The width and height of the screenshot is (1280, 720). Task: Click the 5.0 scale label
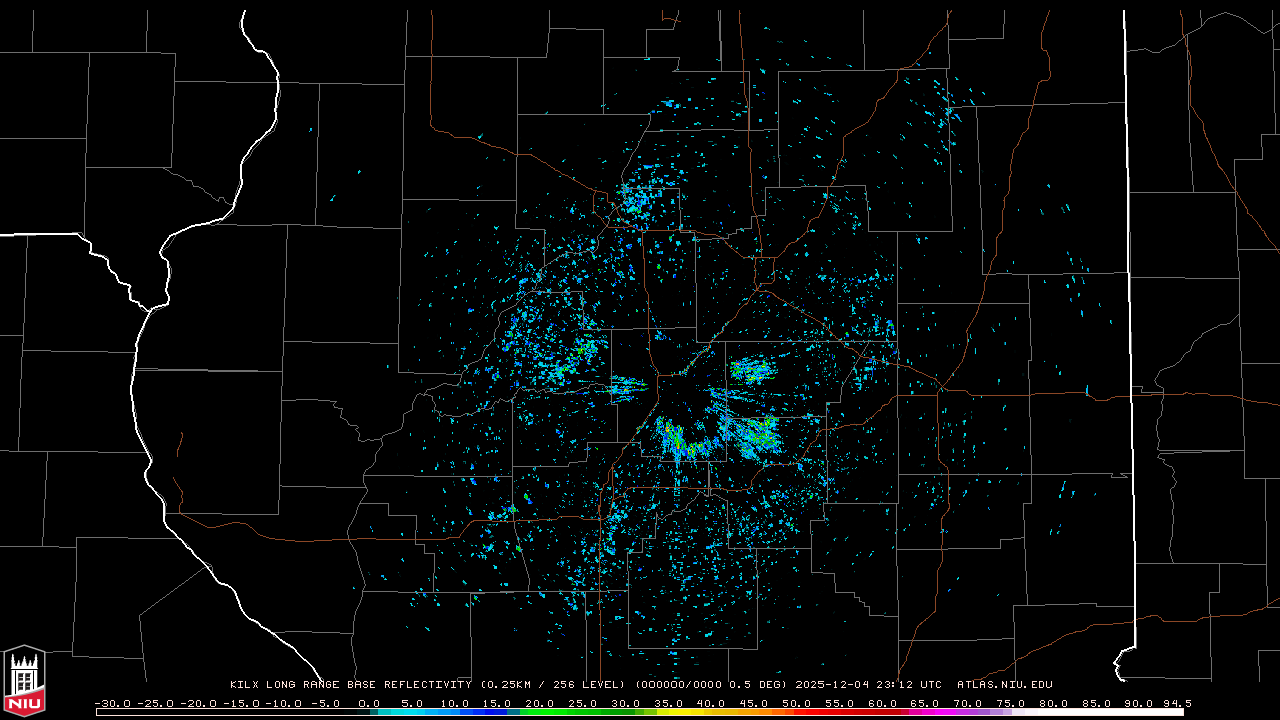[412, 704]
